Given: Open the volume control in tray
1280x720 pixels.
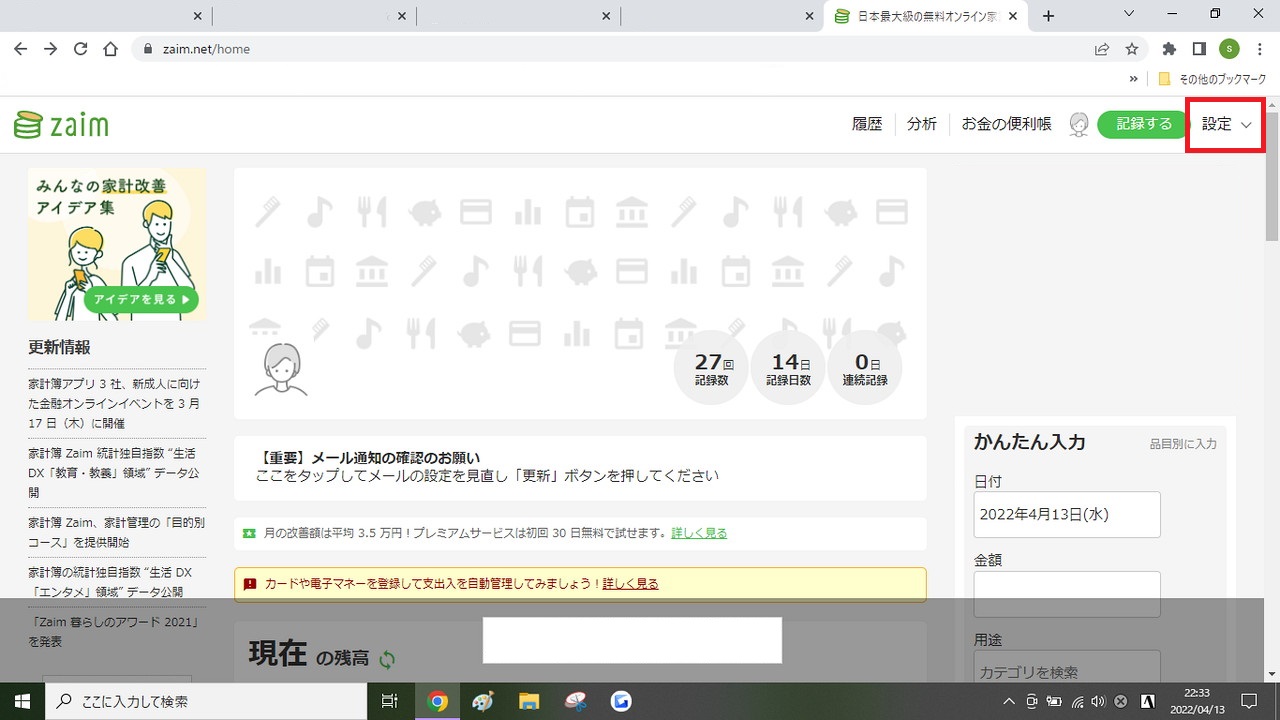Looking at the screenshot, I should [1098, 701].
